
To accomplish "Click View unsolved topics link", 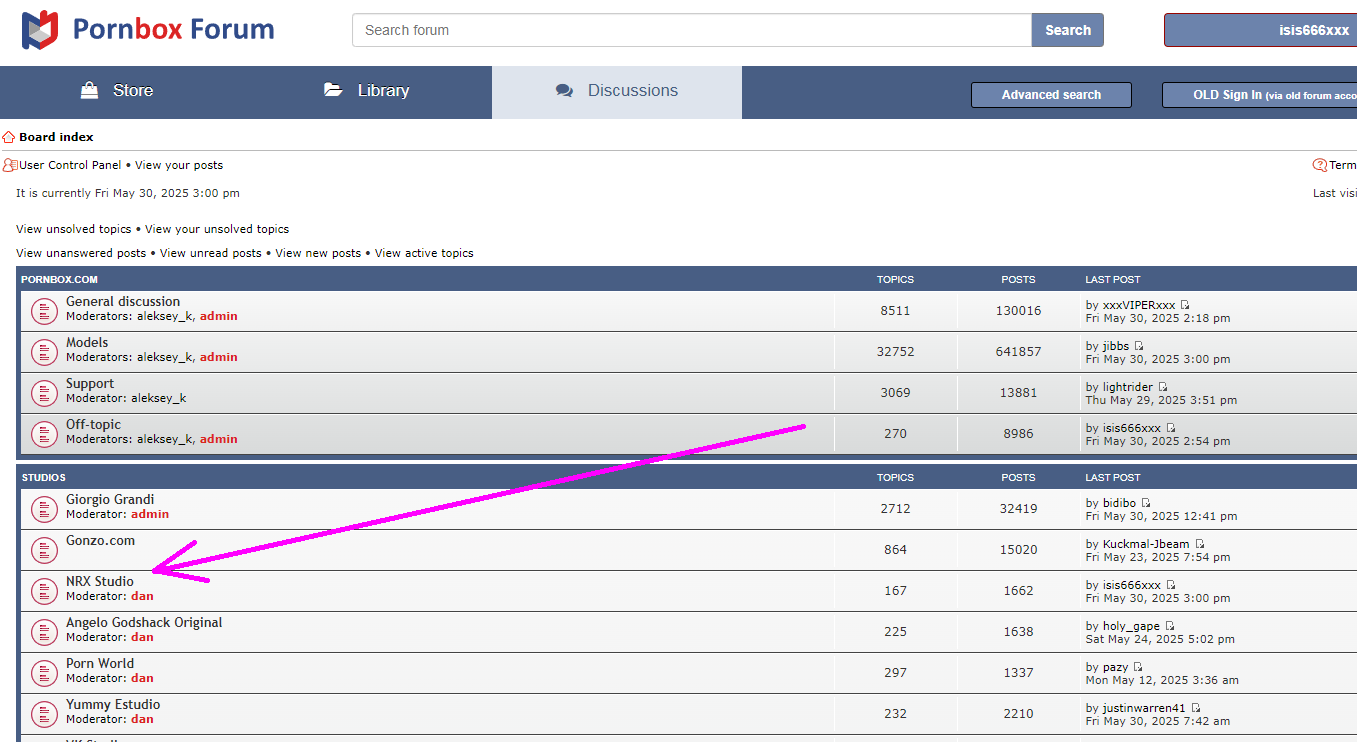I will tap(73, 229).
